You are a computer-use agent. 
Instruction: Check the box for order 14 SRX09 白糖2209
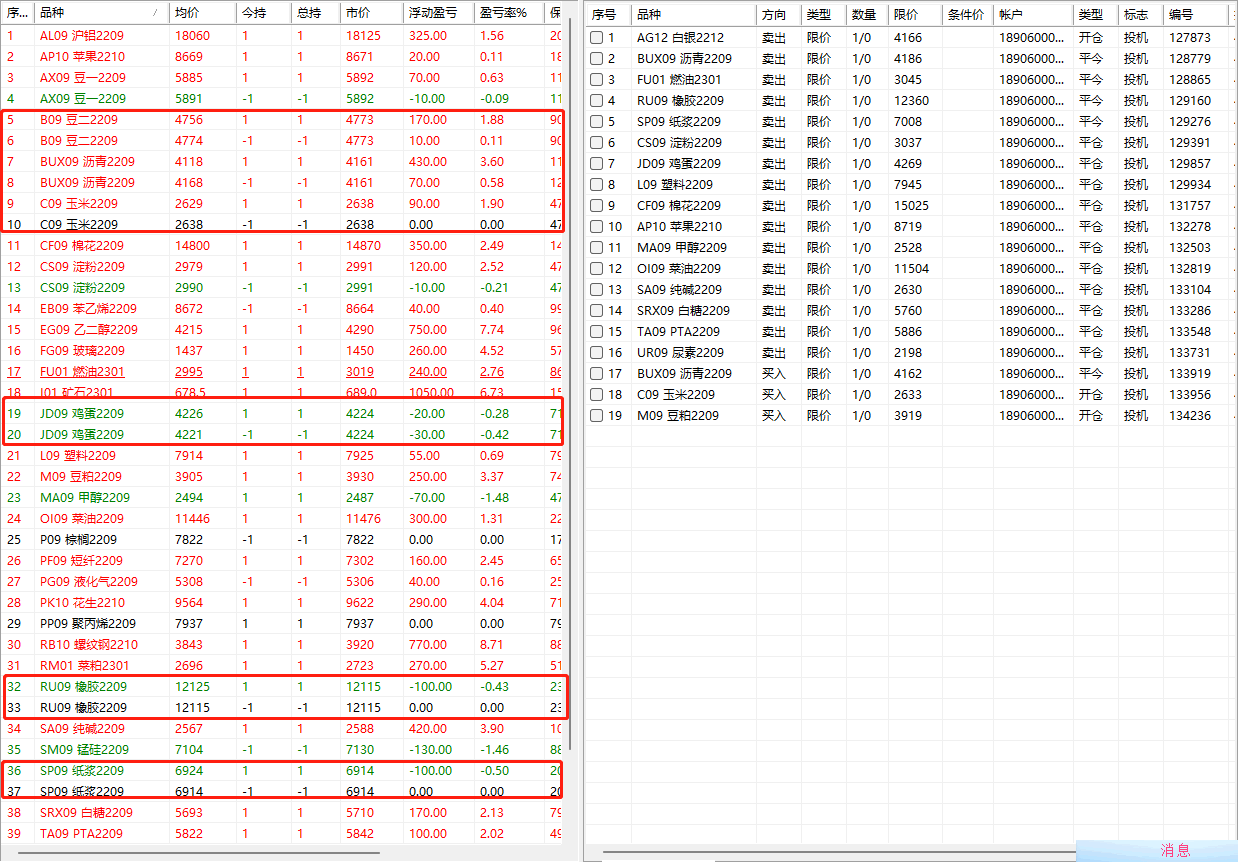point(596,311)
